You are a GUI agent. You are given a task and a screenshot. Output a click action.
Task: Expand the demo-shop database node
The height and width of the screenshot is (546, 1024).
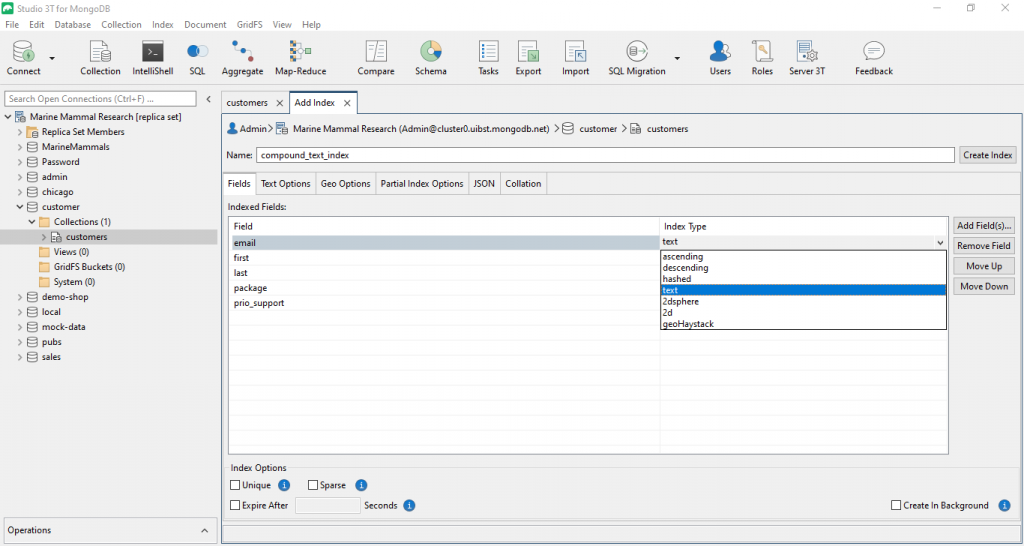[20, 297]
